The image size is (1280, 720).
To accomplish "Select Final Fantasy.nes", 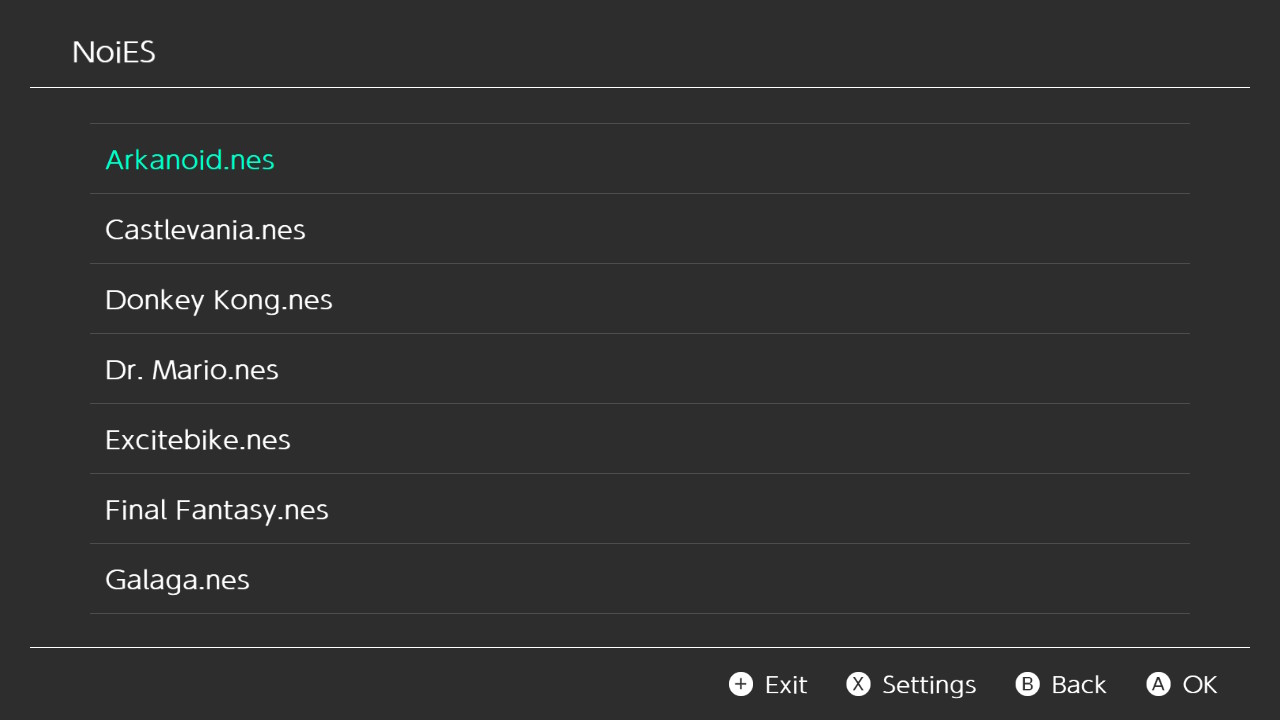I will [x=217, y=510].
